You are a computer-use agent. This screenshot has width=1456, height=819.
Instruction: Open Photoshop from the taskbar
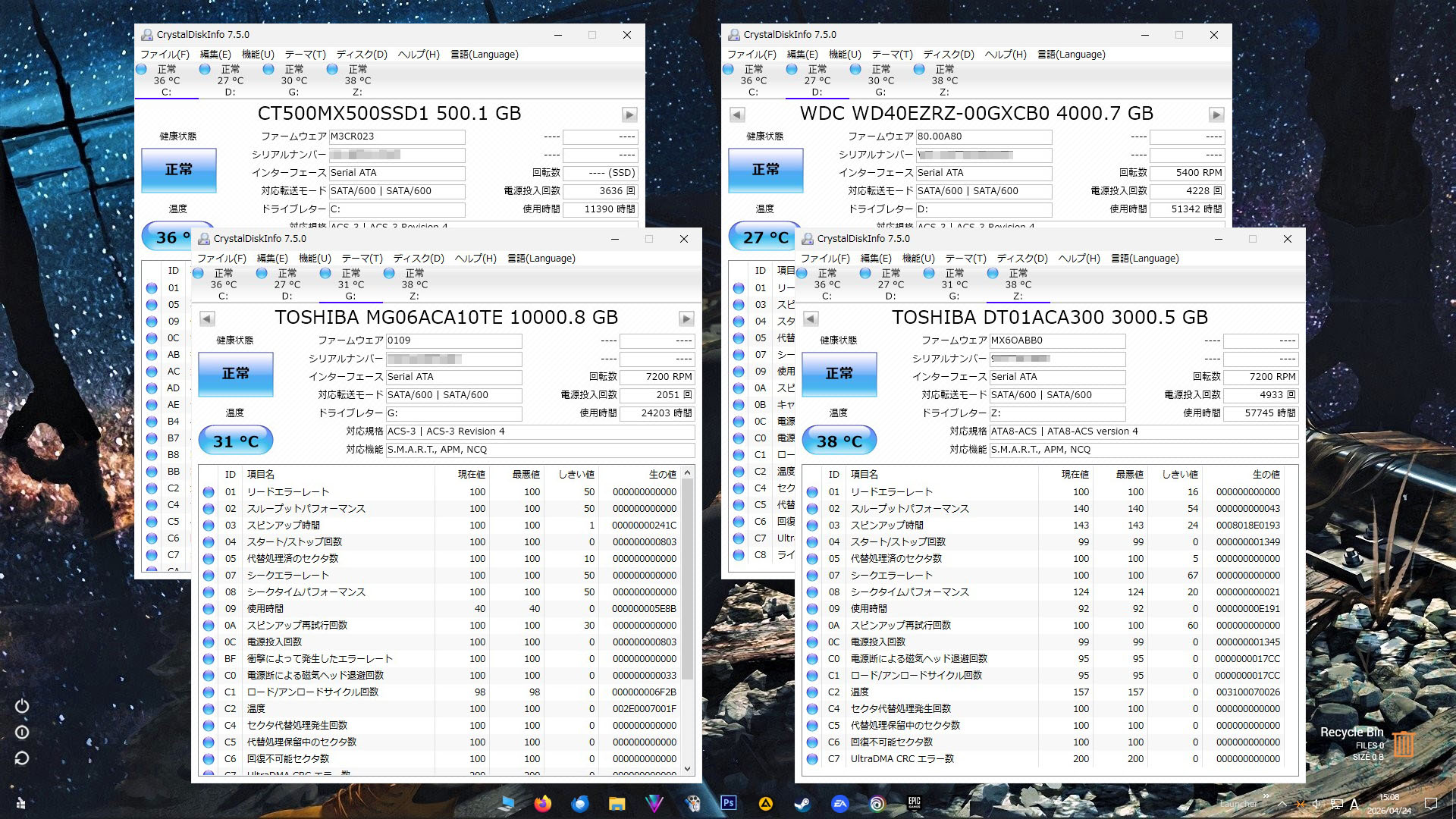729,804
